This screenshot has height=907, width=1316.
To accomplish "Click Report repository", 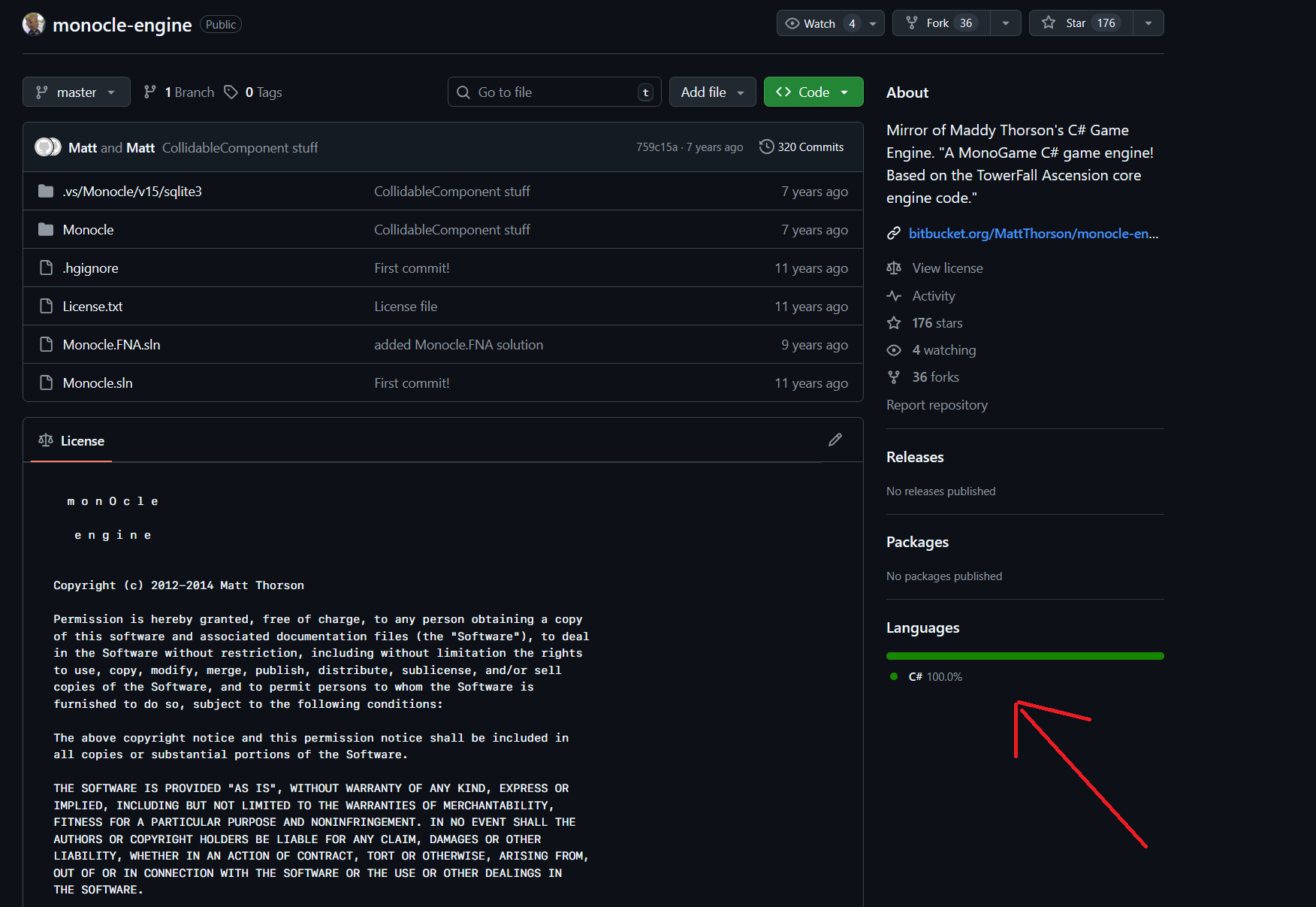I will point(937,405).
